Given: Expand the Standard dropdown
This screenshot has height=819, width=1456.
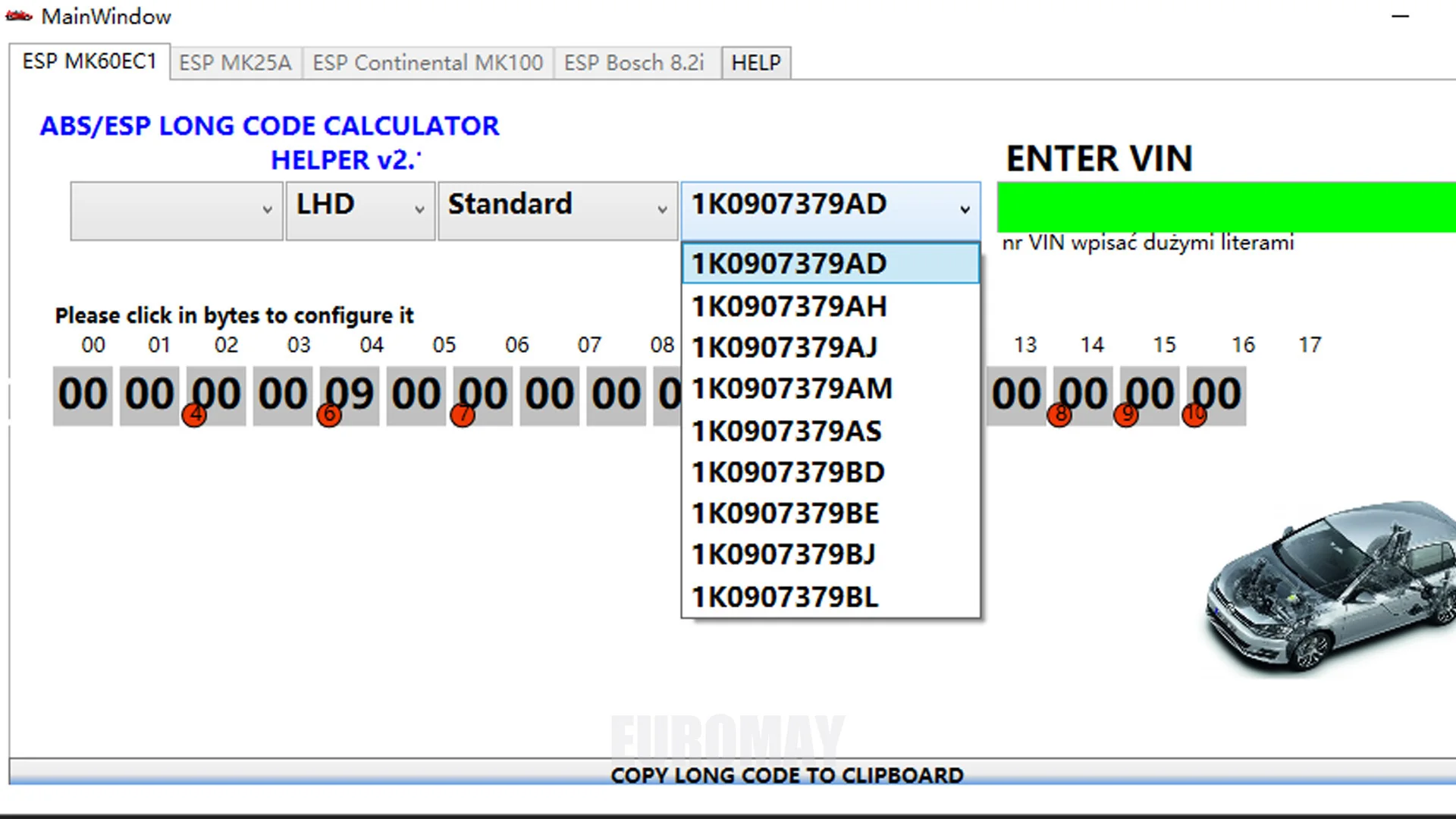Looking at the screenshot, I should pyautogui.click(x=557, y=211).
